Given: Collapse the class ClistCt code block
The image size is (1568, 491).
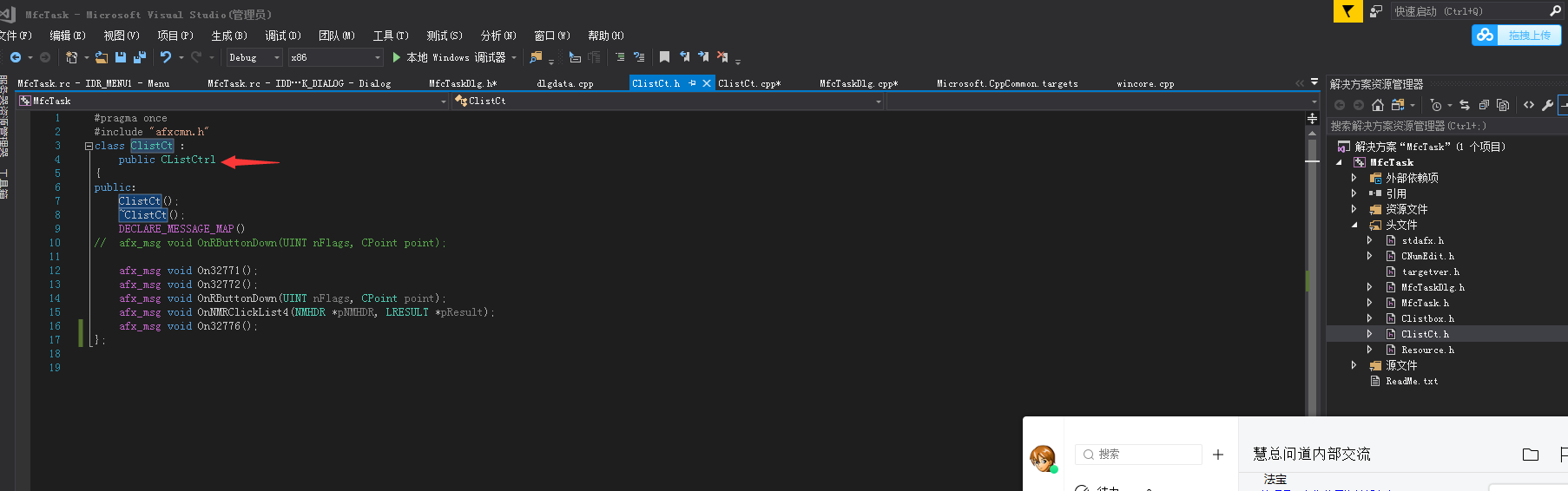Looking at the screenshot, I should coord(89,146).
